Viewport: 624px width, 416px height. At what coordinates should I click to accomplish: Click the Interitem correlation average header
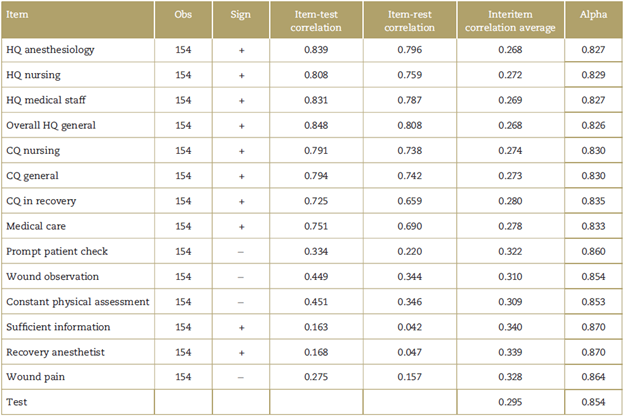pyautogui.click(x=510, y=17)
